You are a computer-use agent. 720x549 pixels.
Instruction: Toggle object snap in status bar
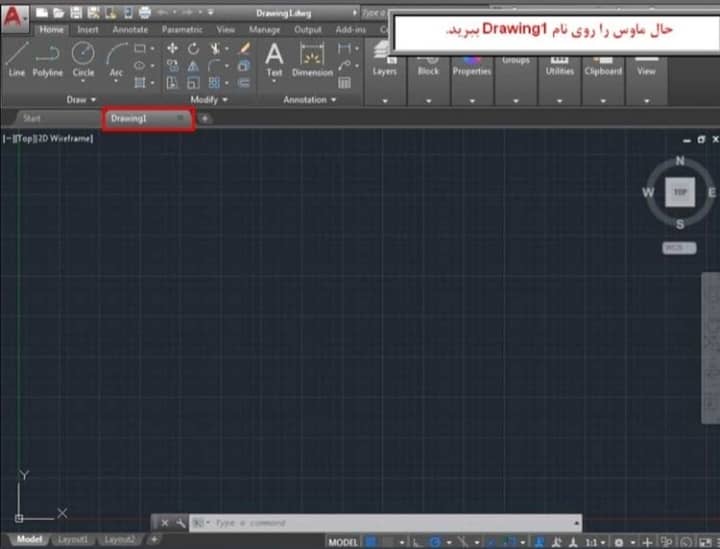click(x=509, y=543)
